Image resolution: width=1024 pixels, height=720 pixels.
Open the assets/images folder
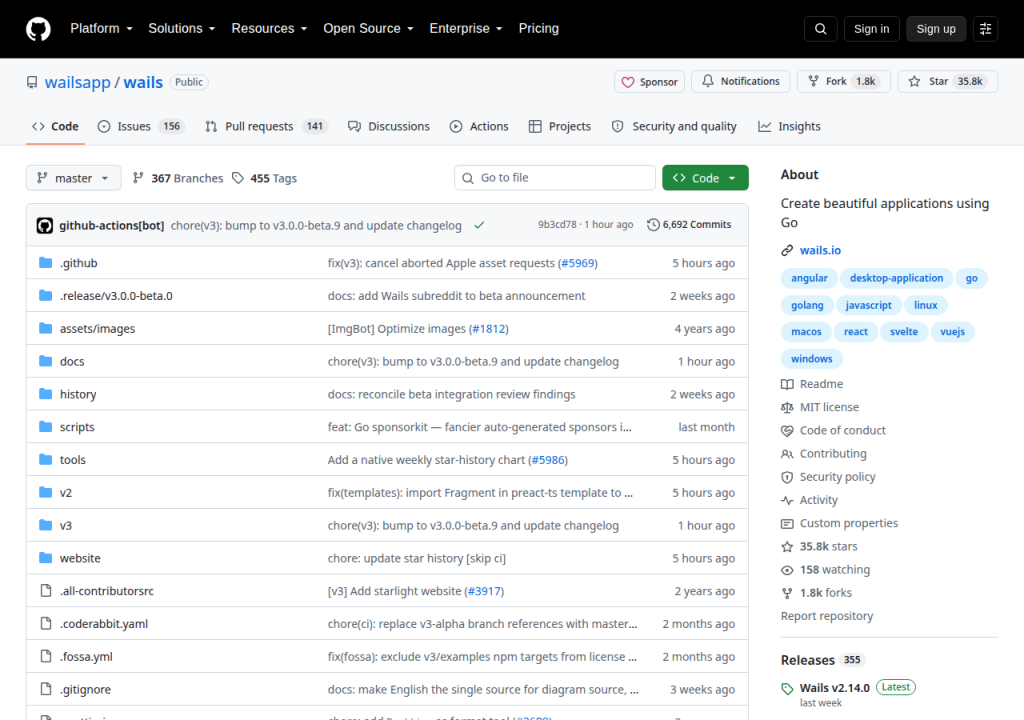tap(97, 329)
